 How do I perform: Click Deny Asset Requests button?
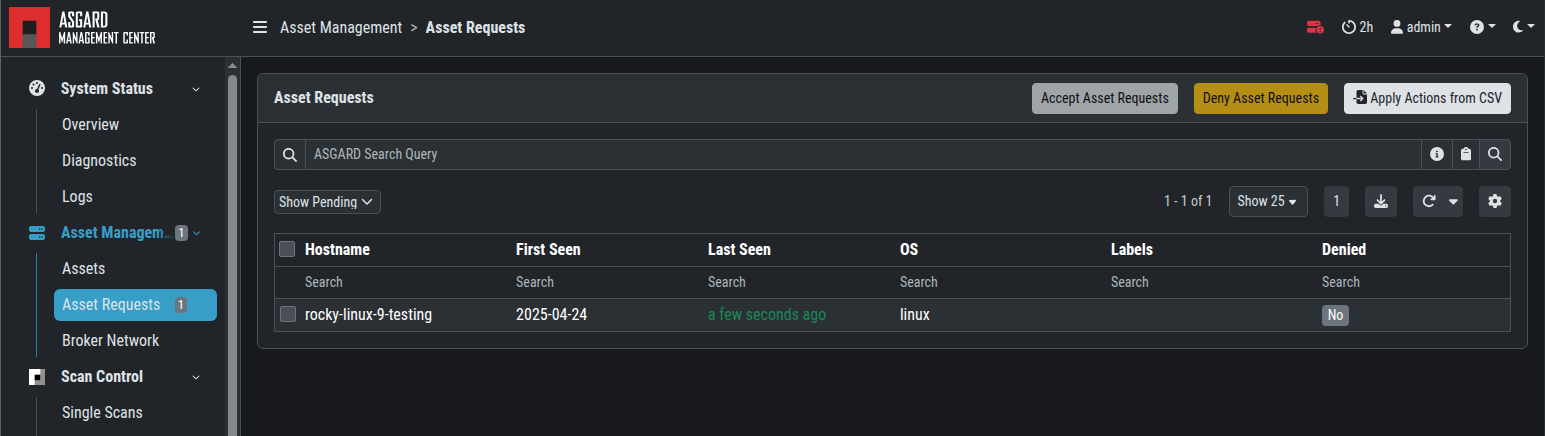click(1260, 98)
